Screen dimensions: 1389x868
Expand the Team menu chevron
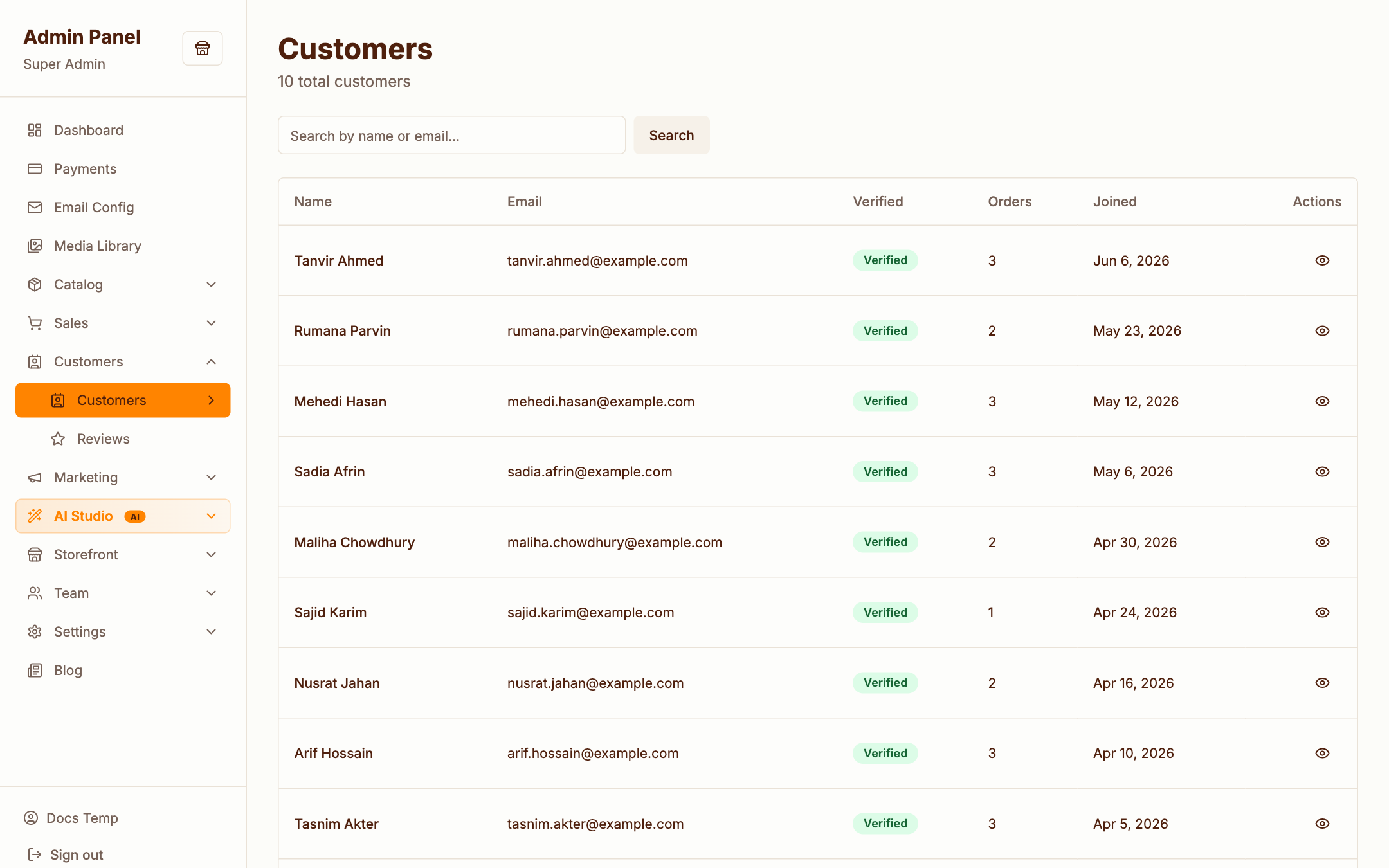[211, 593]
